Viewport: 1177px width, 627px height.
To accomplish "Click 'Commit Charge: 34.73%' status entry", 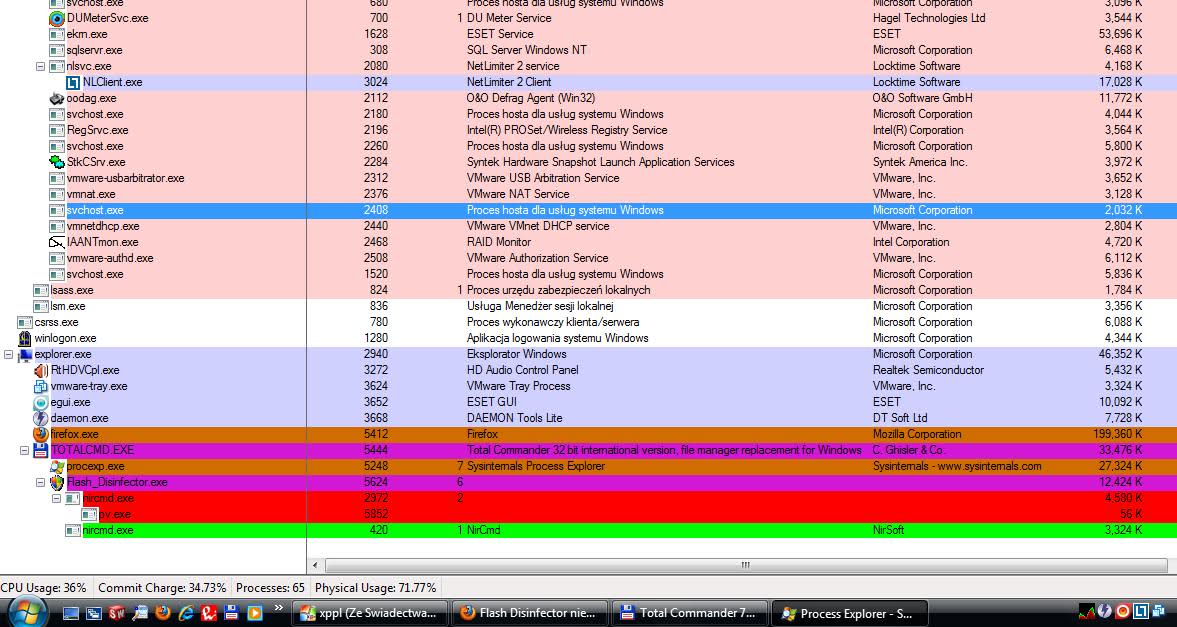I will [162, 588].
